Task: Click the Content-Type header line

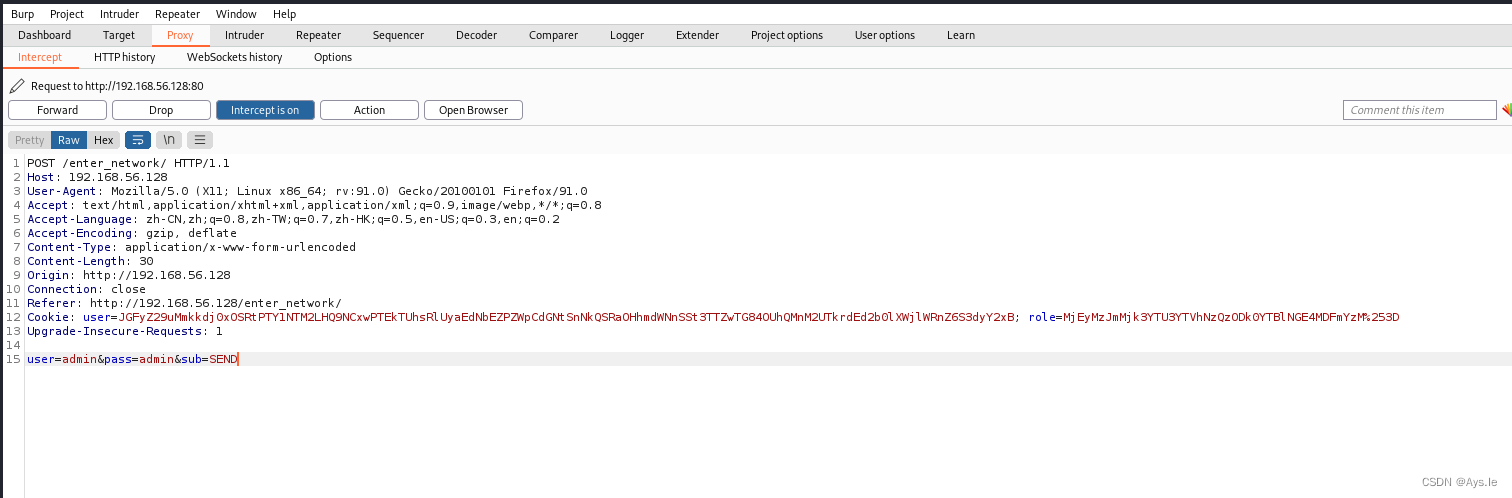Action: (x=191, y=247)
